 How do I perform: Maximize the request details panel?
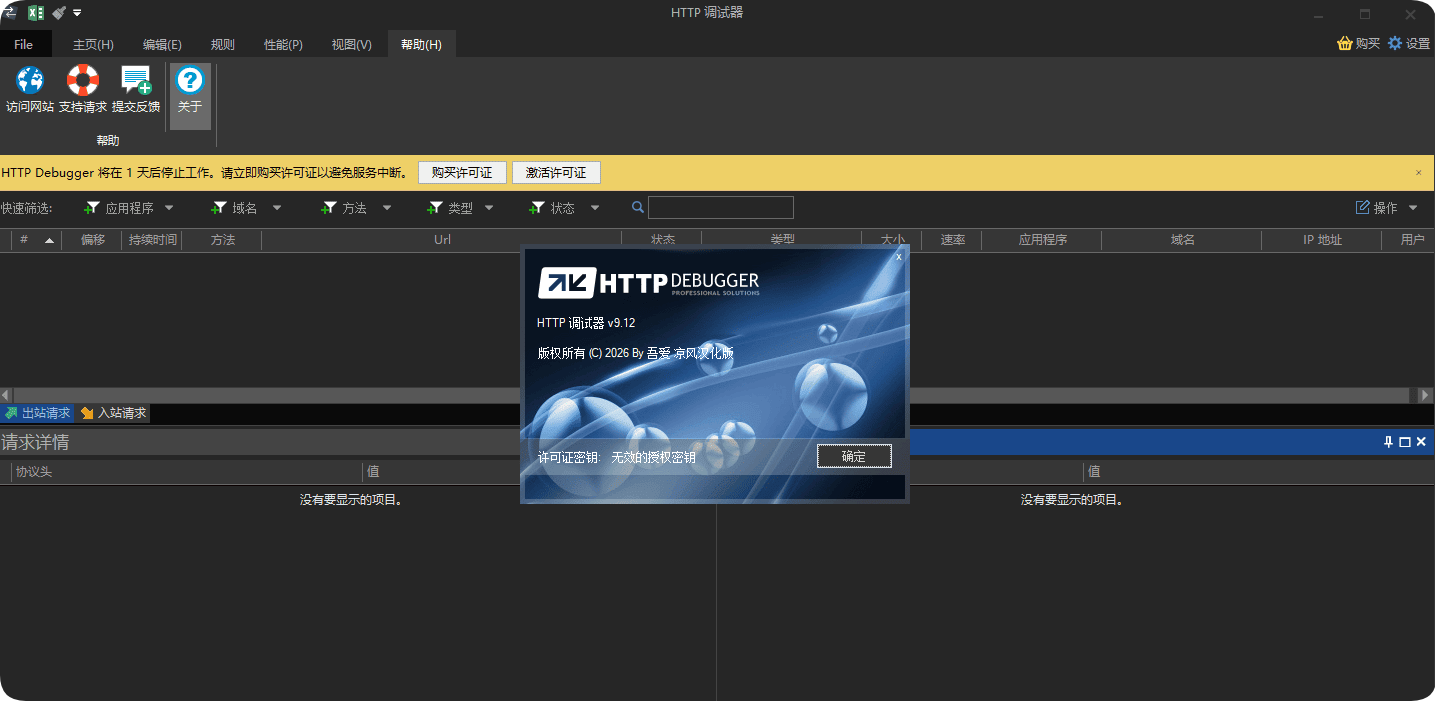pyautogui.click(x=1404, y=442)
